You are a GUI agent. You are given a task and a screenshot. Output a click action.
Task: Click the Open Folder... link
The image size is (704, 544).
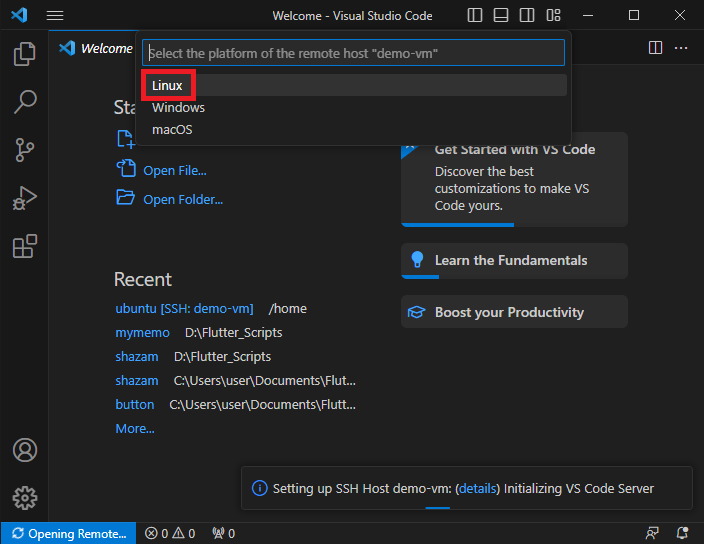[x=183, y=199]
